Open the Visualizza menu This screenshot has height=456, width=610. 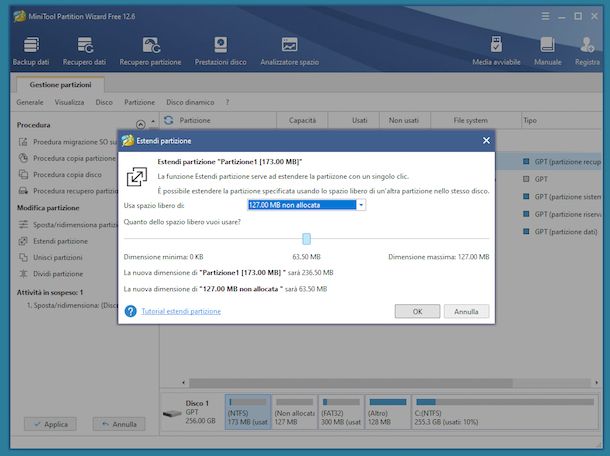[69, 102]
